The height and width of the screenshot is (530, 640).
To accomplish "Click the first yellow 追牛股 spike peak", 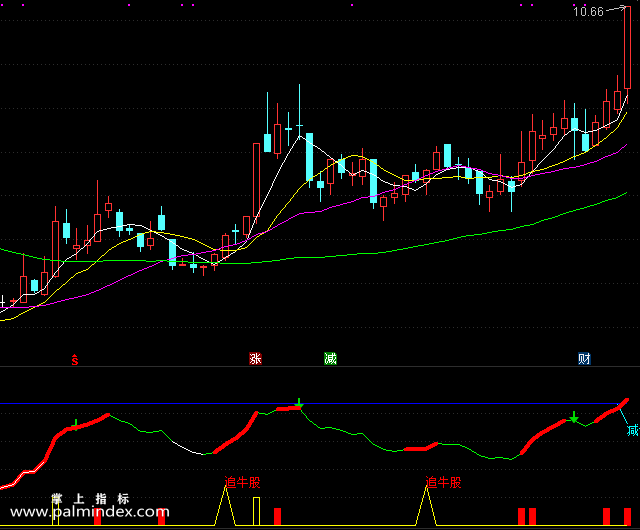I will 225,487.
